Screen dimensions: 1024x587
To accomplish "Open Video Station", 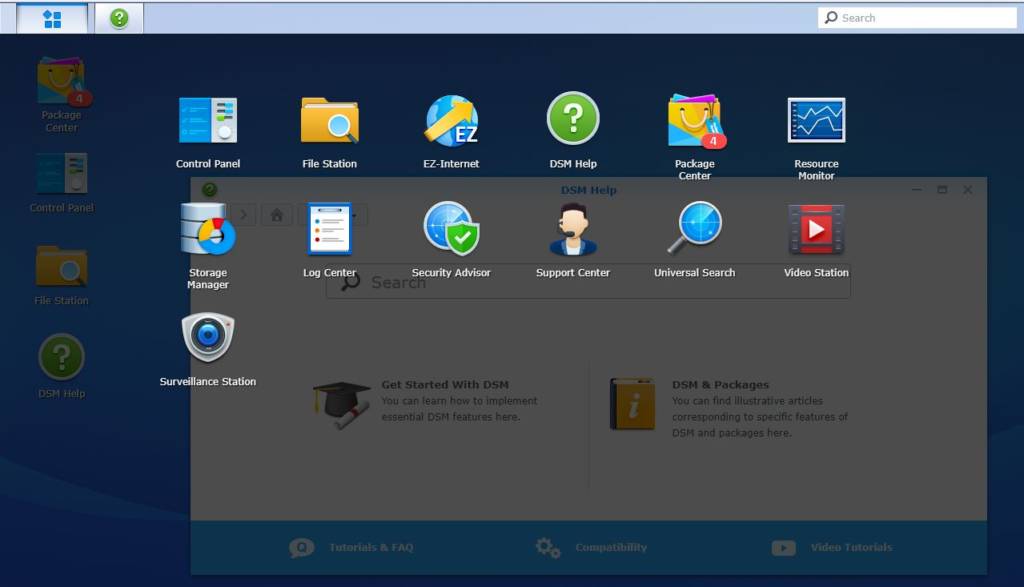I will [816, 240].
